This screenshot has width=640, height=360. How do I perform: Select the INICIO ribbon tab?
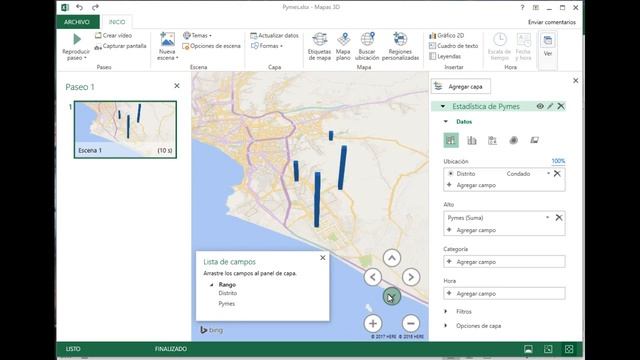pyautogui.click(x=117, y=22)
